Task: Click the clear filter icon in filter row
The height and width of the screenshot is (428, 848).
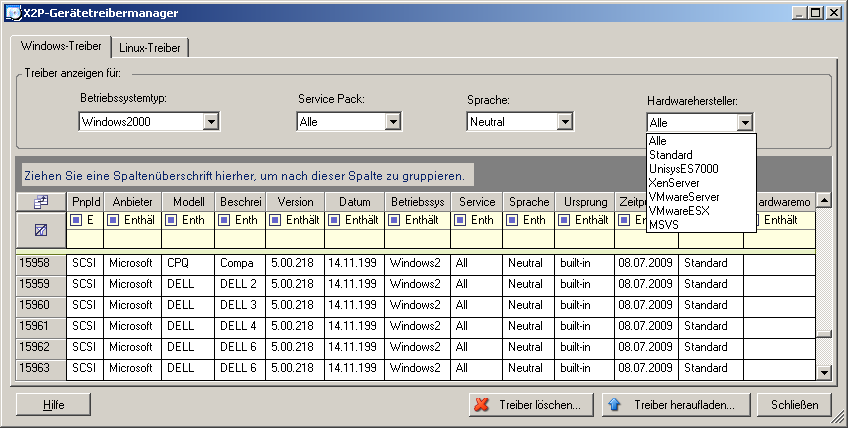Action: click(x=41, y=230)
